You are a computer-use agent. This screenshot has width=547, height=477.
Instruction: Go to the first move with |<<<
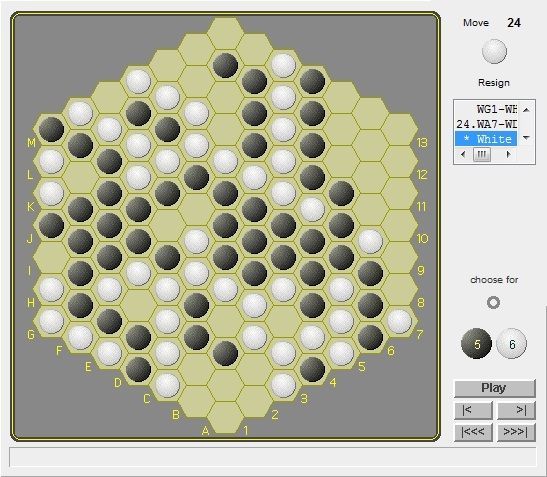(473, 432)
